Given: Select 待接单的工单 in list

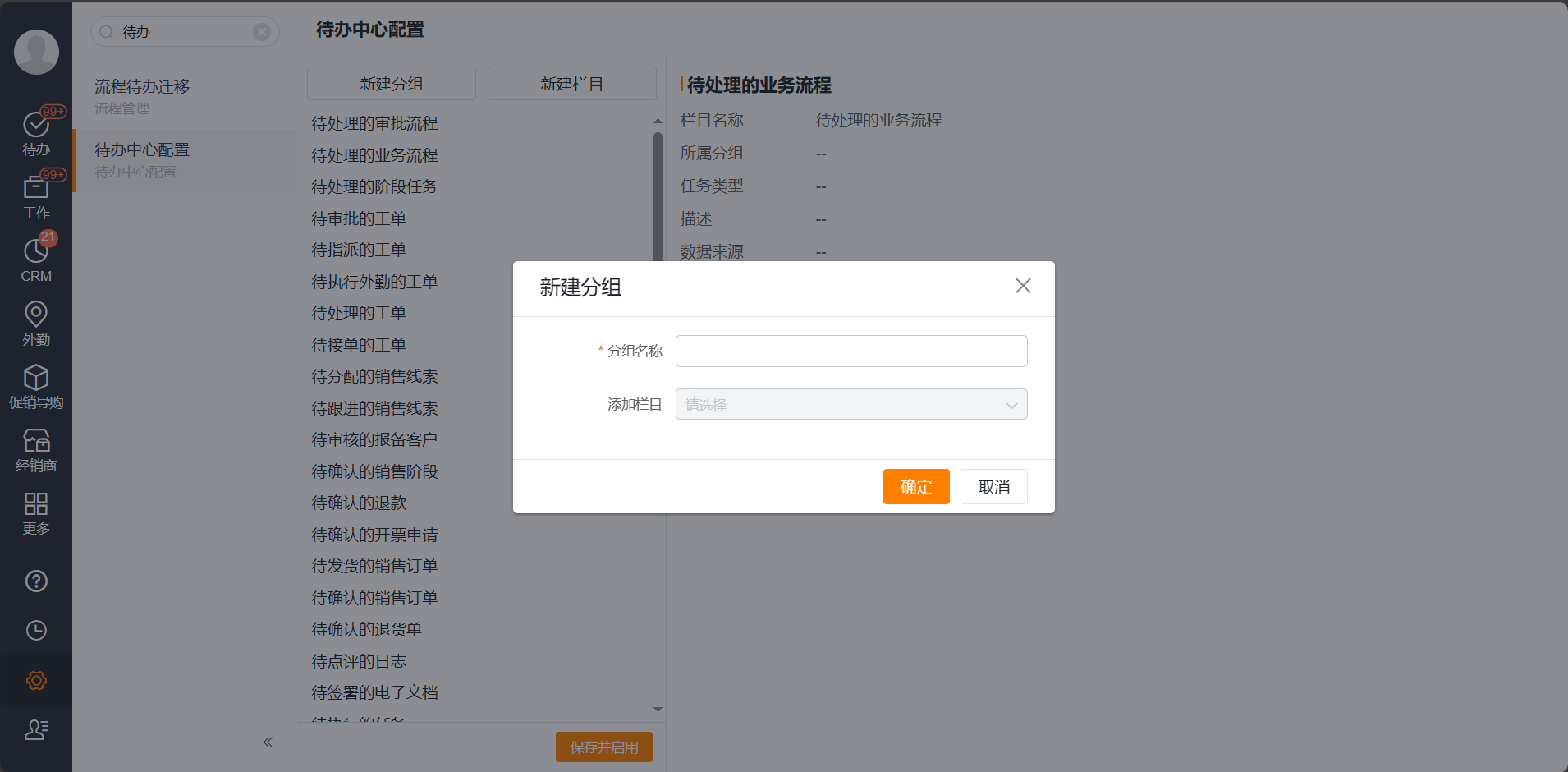Looking at the screenshot, I should 359,345.
